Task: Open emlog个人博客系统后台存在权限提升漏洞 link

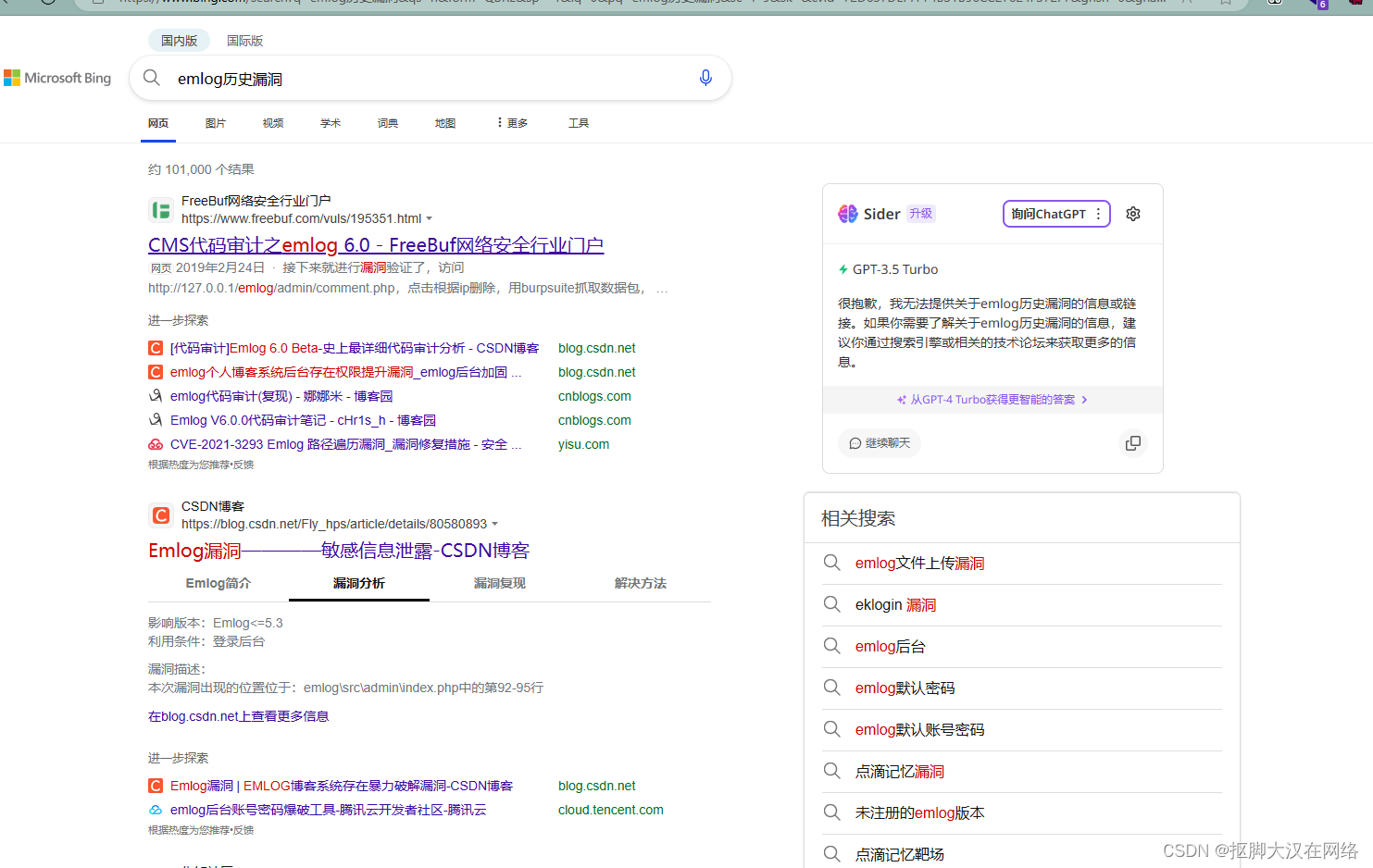Action: (346, 372)
